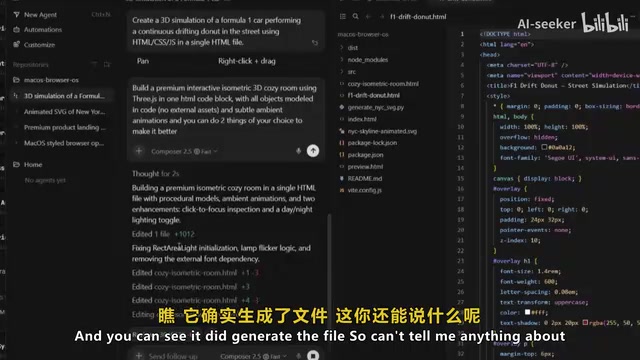Open the '3D simulation of a Formul...' agent
640x360 pixels.
pyautogui.click(x=61, y=96)
